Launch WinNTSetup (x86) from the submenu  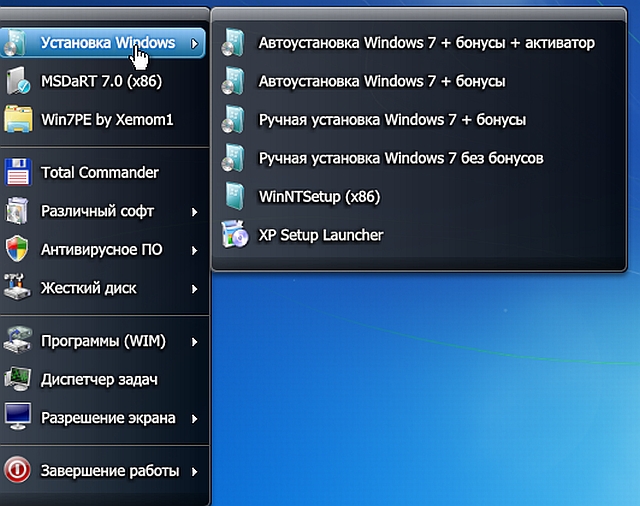click(x=319, y=196)
